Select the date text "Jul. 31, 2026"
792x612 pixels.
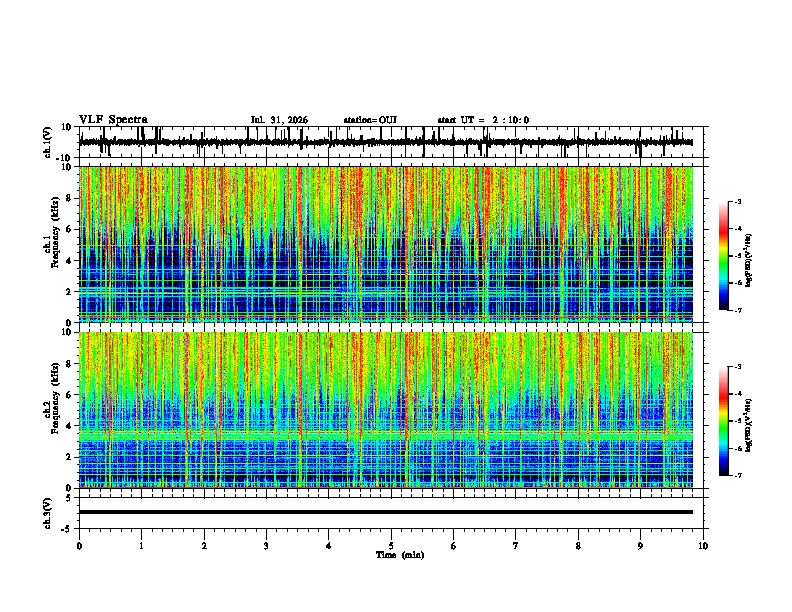pos(279,120)
